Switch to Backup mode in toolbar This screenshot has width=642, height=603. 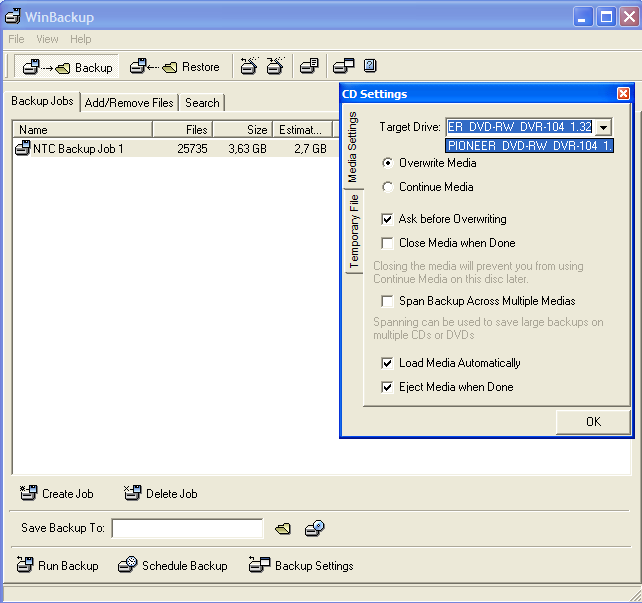pos(67,67)
